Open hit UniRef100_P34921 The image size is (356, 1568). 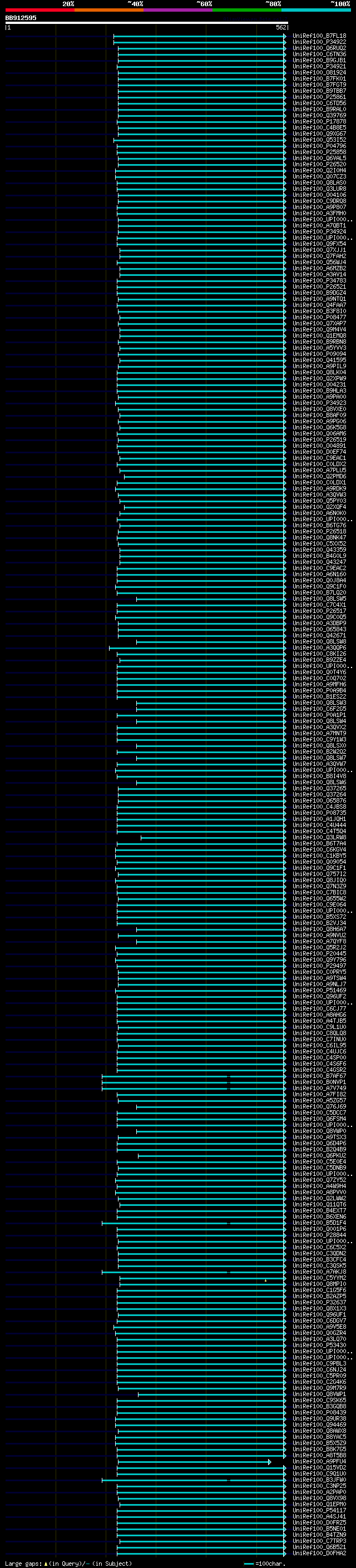tap(319, 66)
